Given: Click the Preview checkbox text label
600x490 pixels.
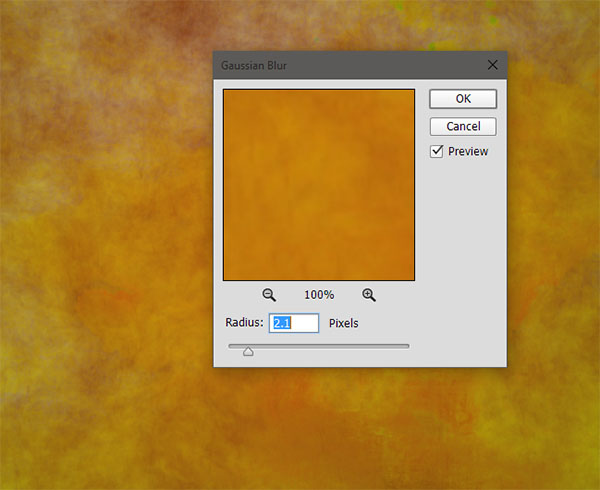Looking at the screenshot, I should pyautogui.click(x=468, y=151).
